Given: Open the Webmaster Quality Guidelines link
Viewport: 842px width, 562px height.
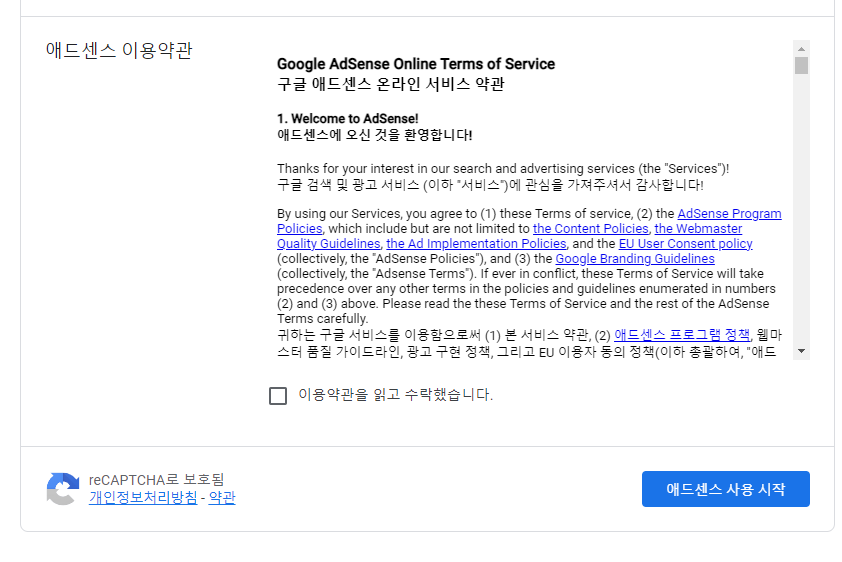Looking at the screenshot, I should pos(698,229).
